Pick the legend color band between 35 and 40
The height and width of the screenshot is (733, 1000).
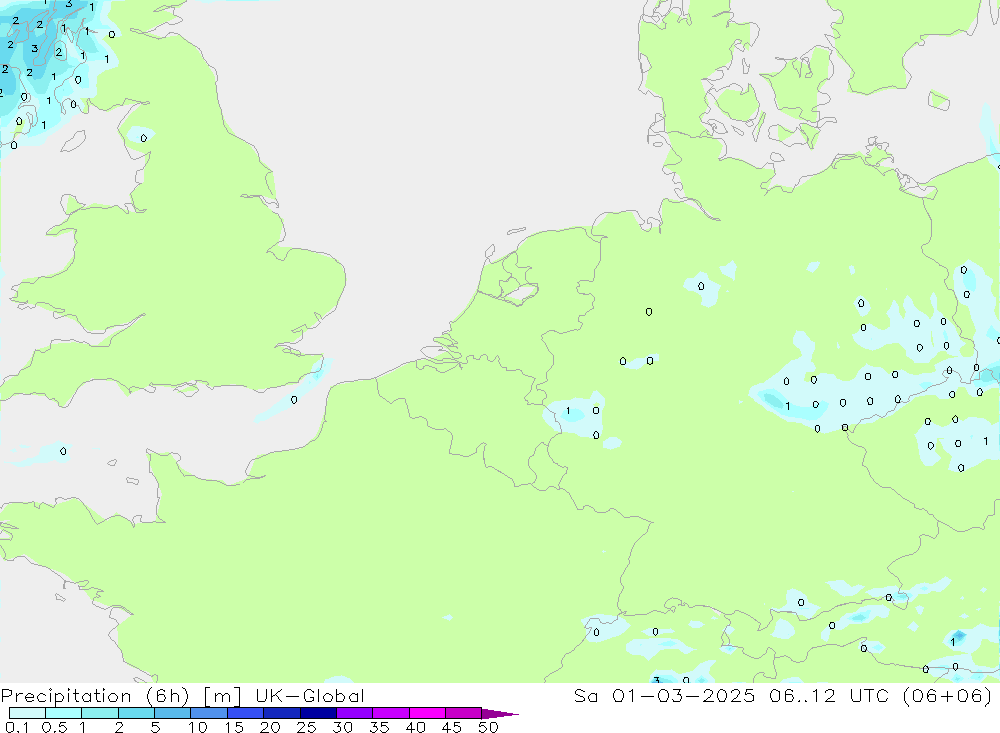click(x=390, y=713)
